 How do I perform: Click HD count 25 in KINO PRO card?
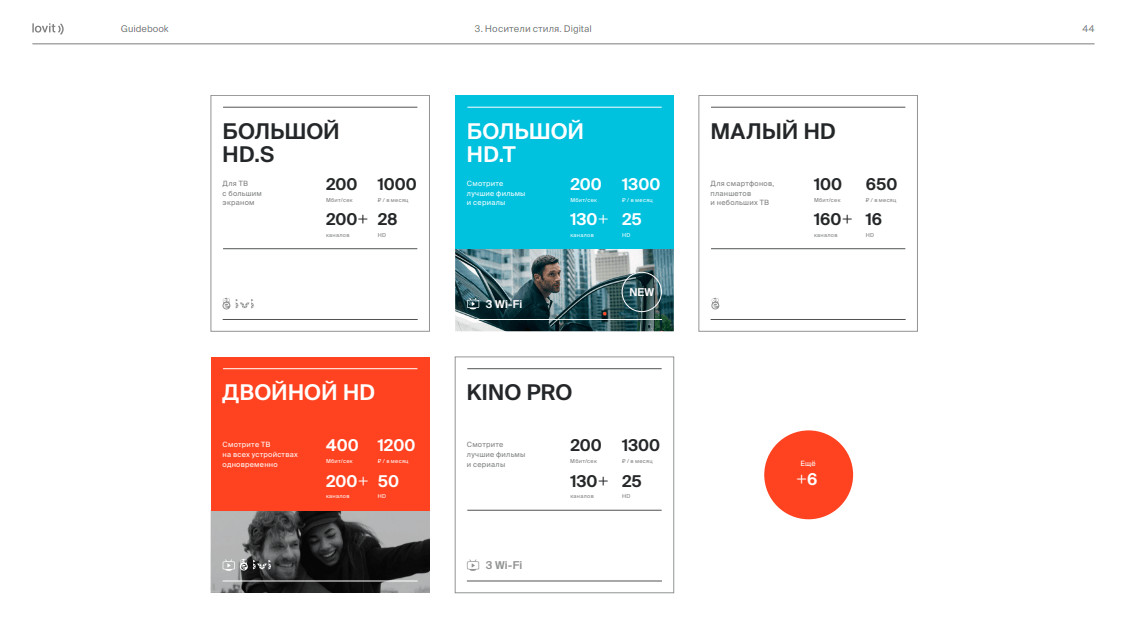click(x=632, y=481)
